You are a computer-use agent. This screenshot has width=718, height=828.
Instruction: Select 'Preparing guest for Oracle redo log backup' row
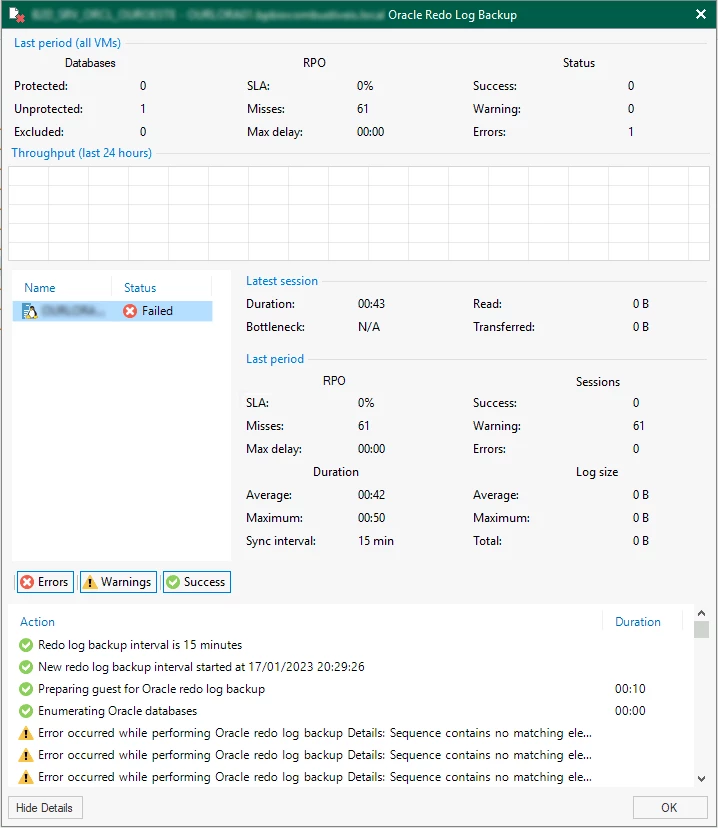pos(351,689)
